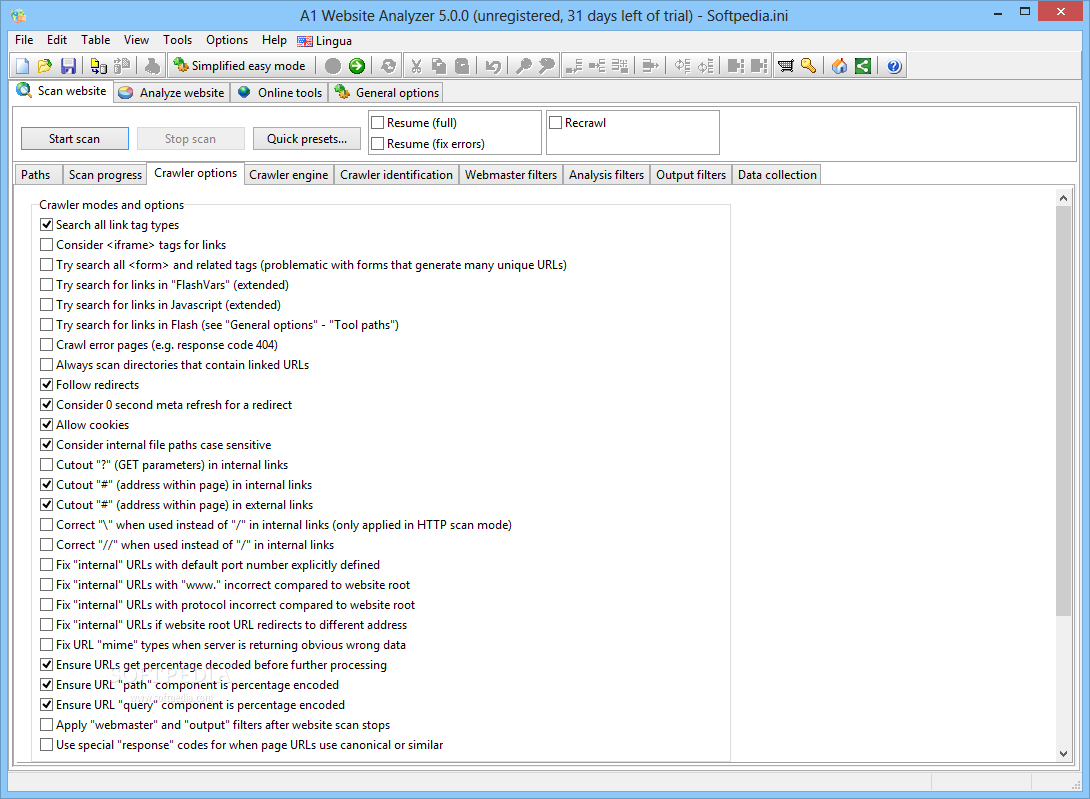Image resolution: width=1090 pixels, height=799 pixels.
Task: Open the Crawler identification sub-tab
Action: [396, 175]
